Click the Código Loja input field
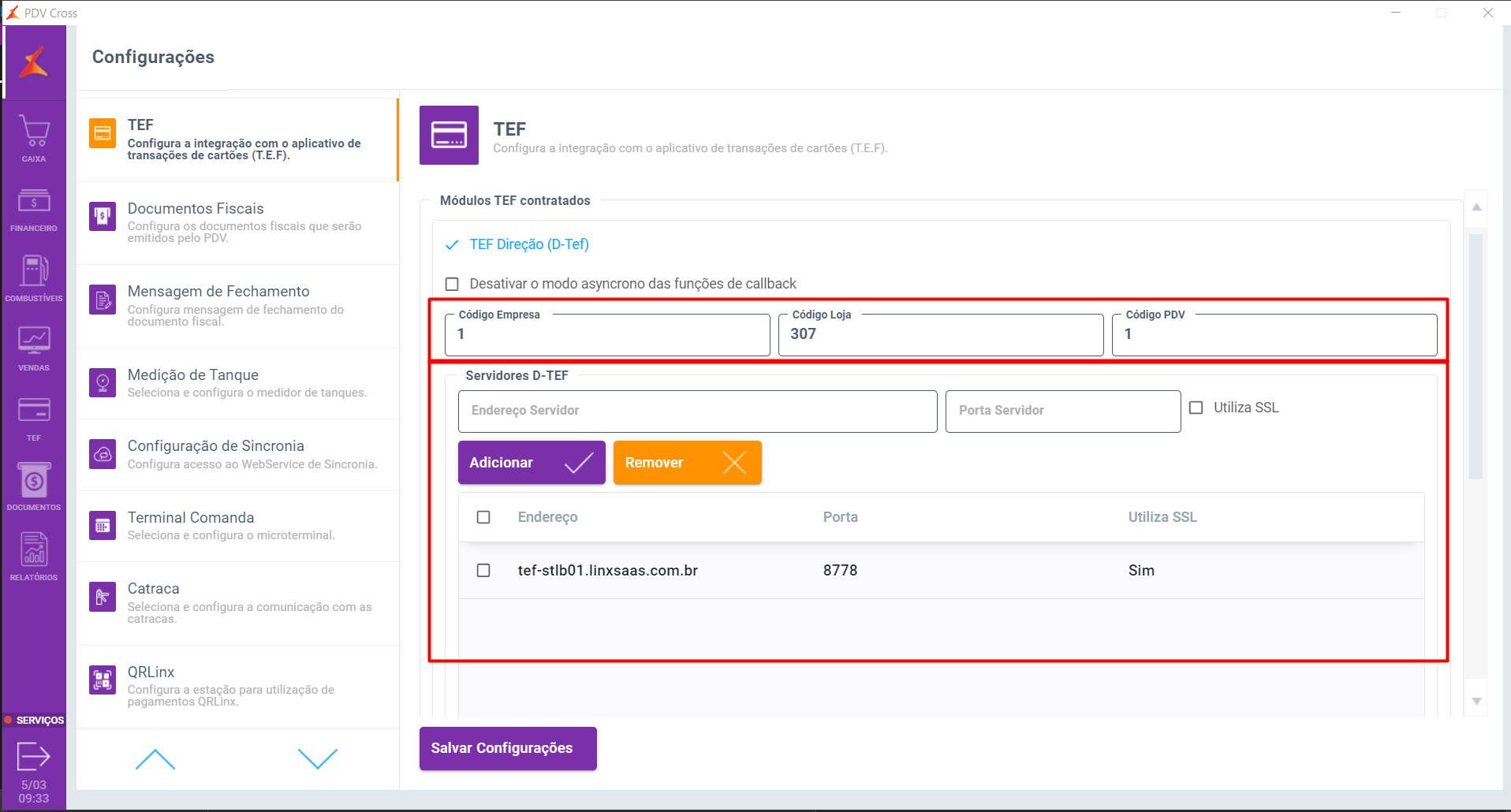 (x=941, y=334)
